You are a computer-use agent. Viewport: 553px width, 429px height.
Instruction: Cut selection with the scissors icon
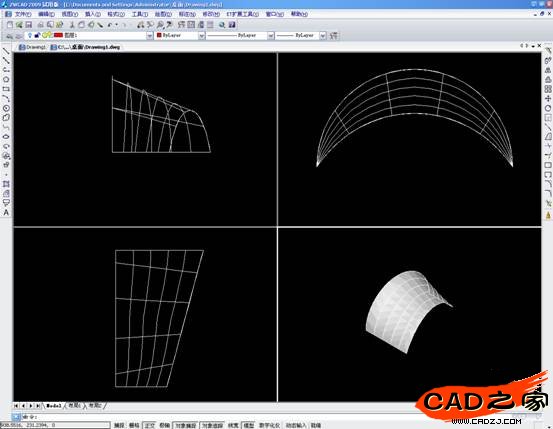tap(72, 25)
